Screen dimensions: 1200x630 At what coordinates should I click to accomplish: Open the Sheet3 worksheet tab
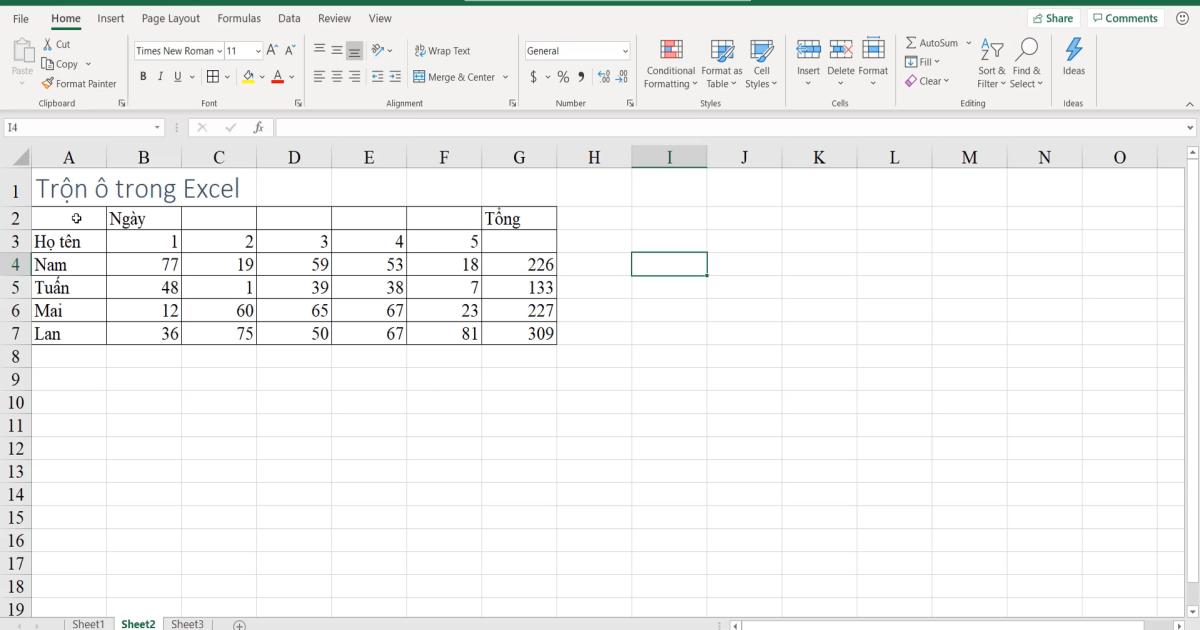tap(187, 623)
